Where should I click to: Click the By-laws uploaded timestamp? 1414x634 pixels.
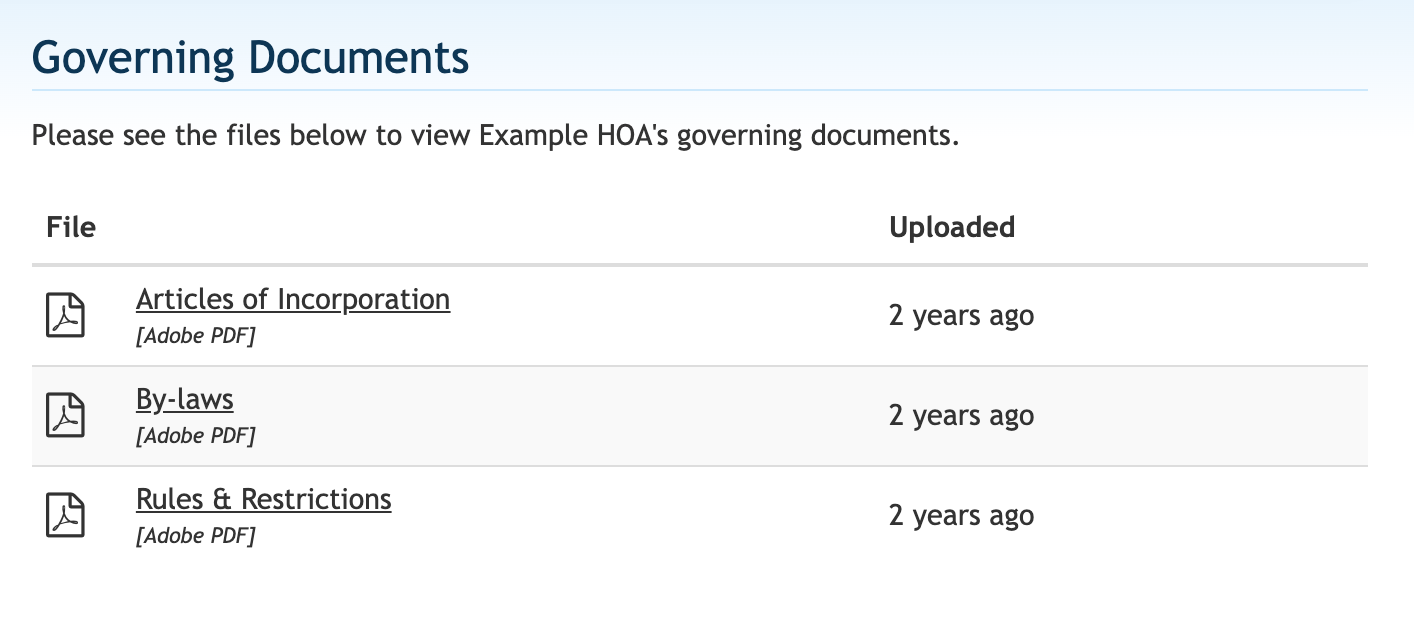(962, 416)
